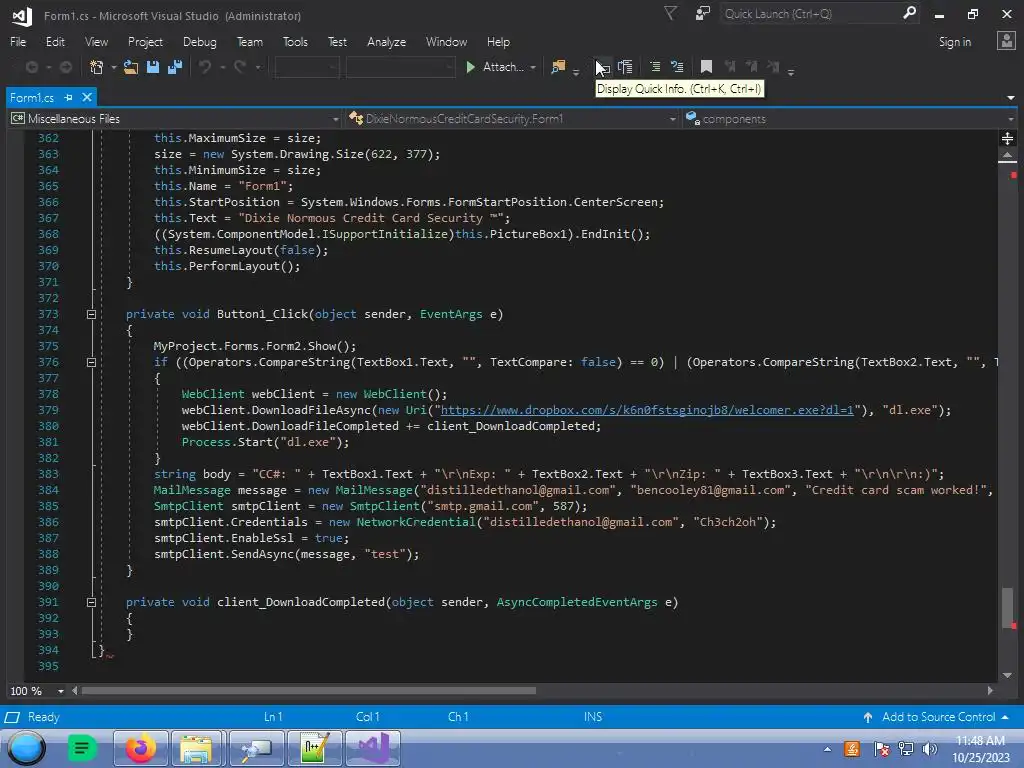Open the Edit menu

[56, 42]
